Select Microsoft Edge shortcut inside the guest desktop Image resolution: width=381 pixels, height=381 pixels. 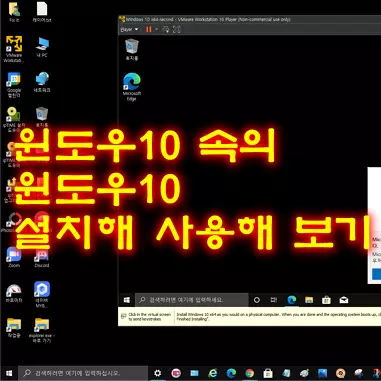pos(132,87)
